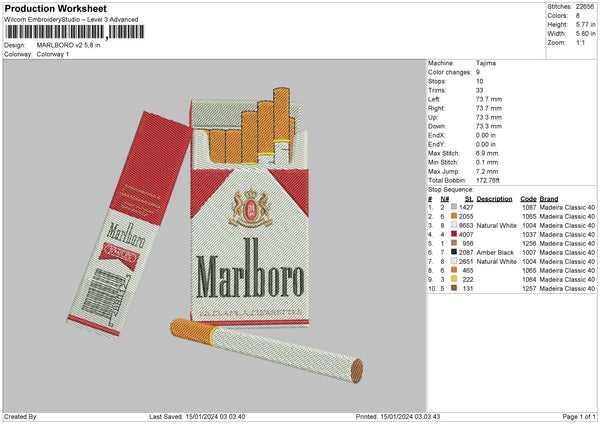Click the orange swatch with 465 stitches
Viewport: 600px width, 424px height.
coord(453,270)
